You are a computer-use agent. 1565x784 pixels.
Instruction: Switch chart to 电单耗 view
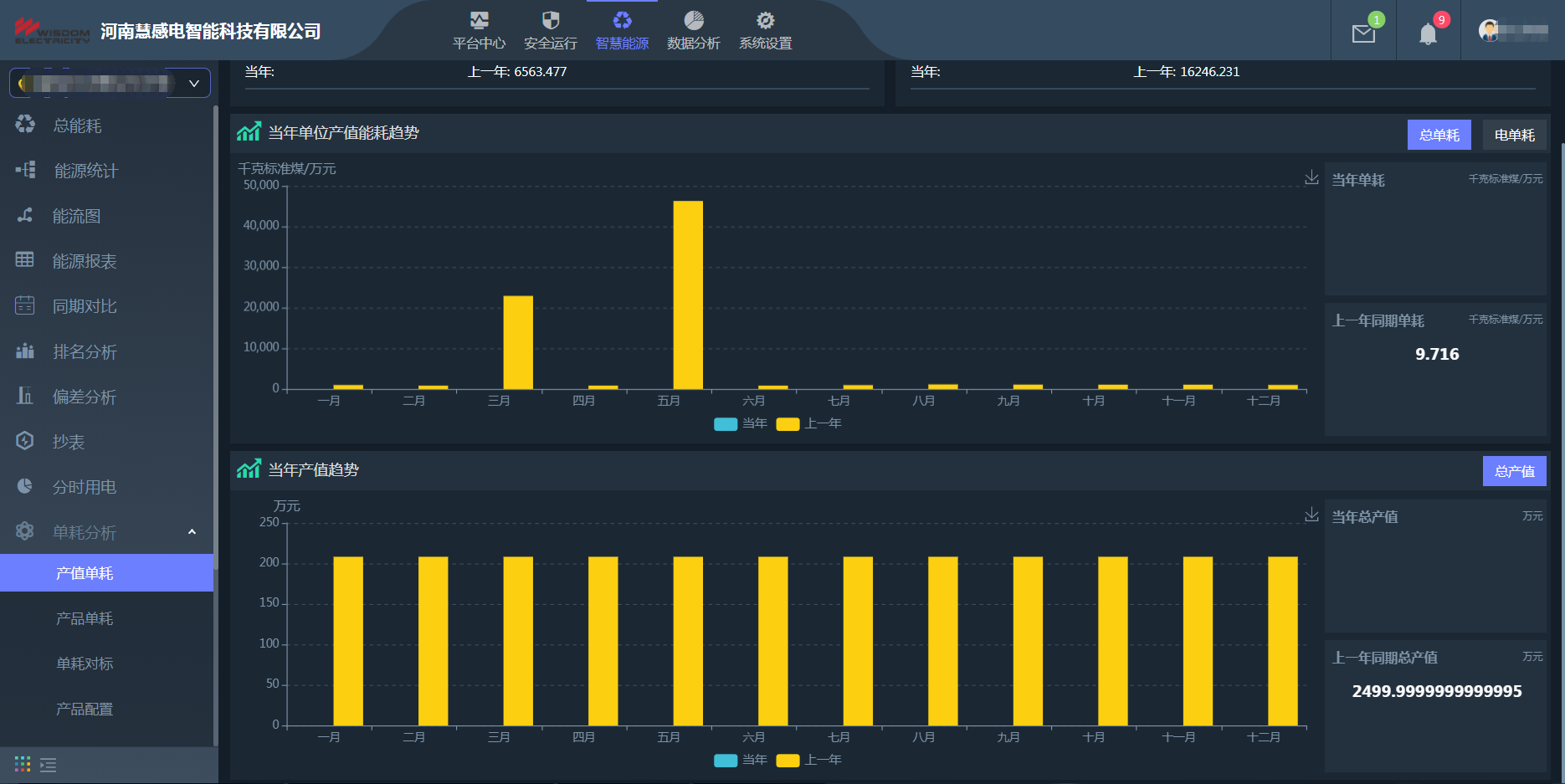pyautogui.click(x=1514, y=135)
